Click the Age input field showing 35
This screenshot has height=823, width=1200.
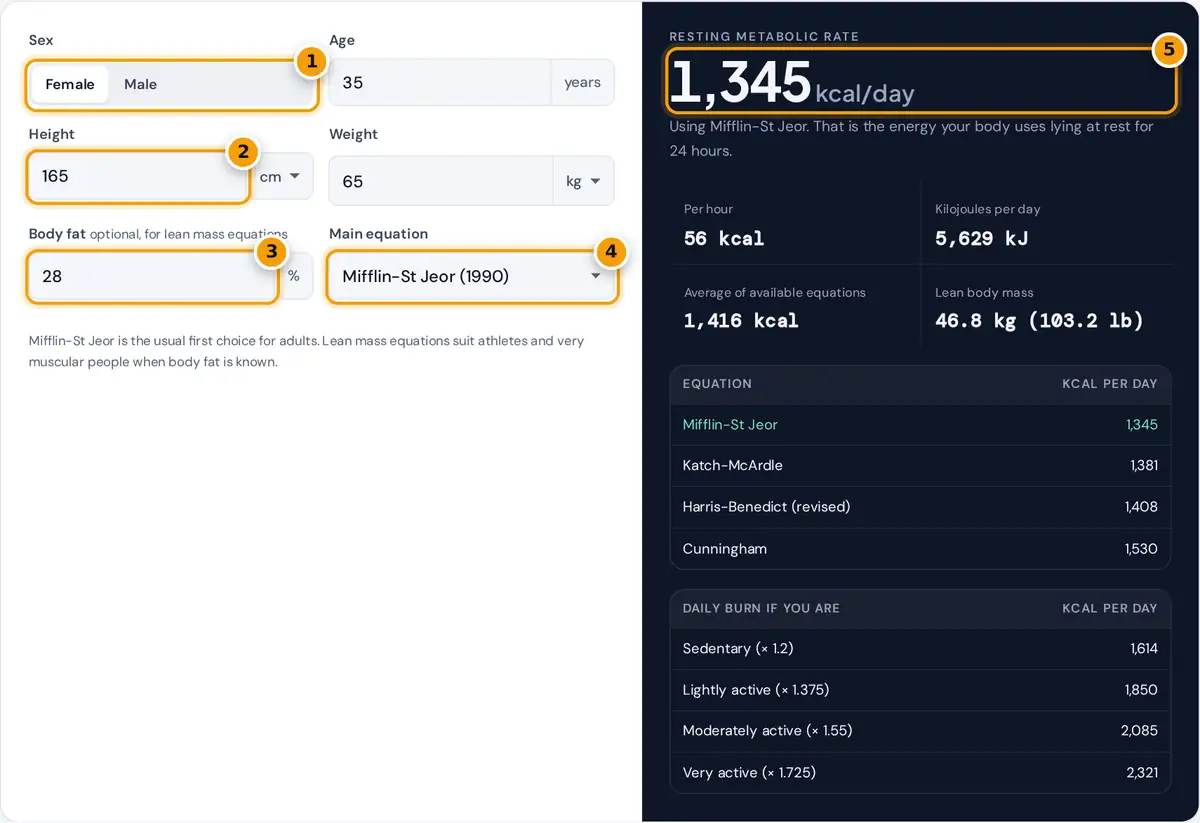point(440,83)
